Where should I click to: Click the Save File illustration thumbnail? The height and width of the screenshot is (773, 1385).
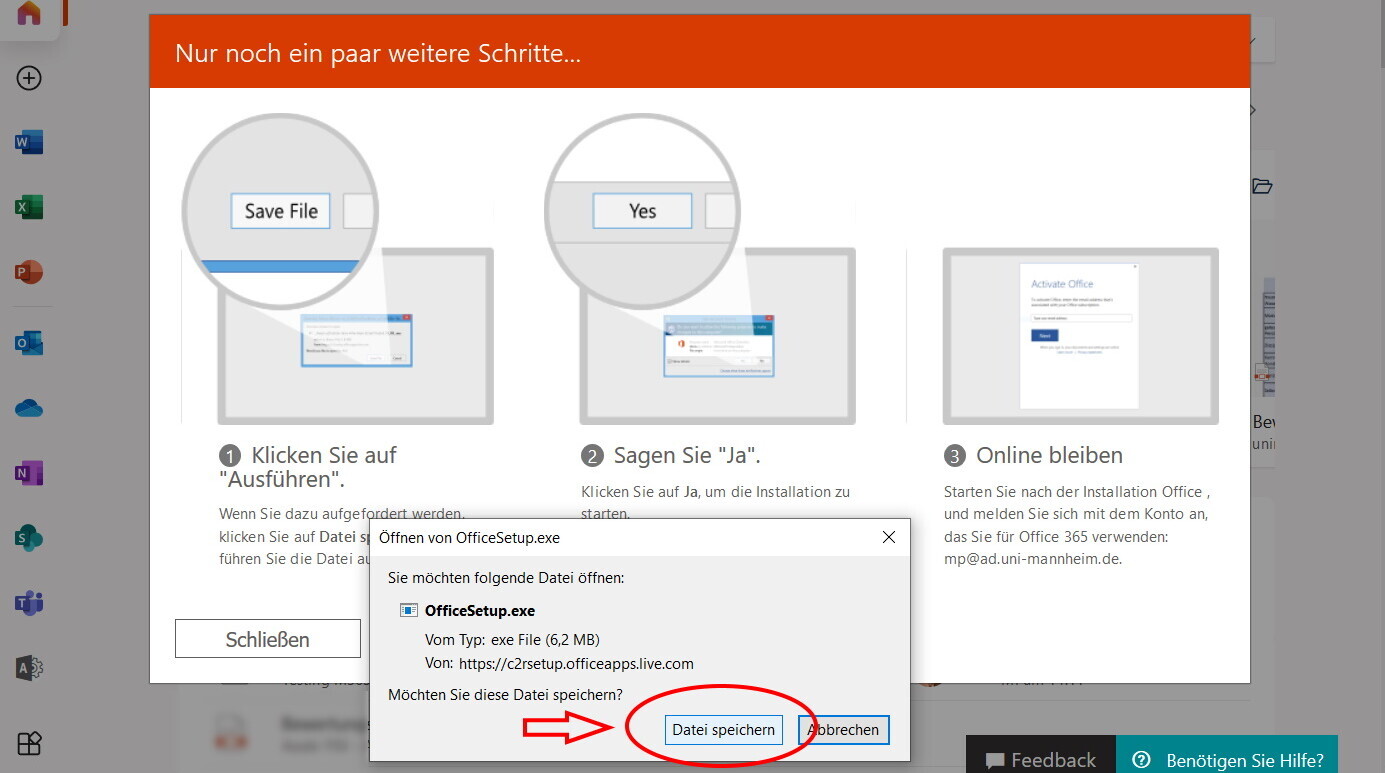(x=337, y=270)
